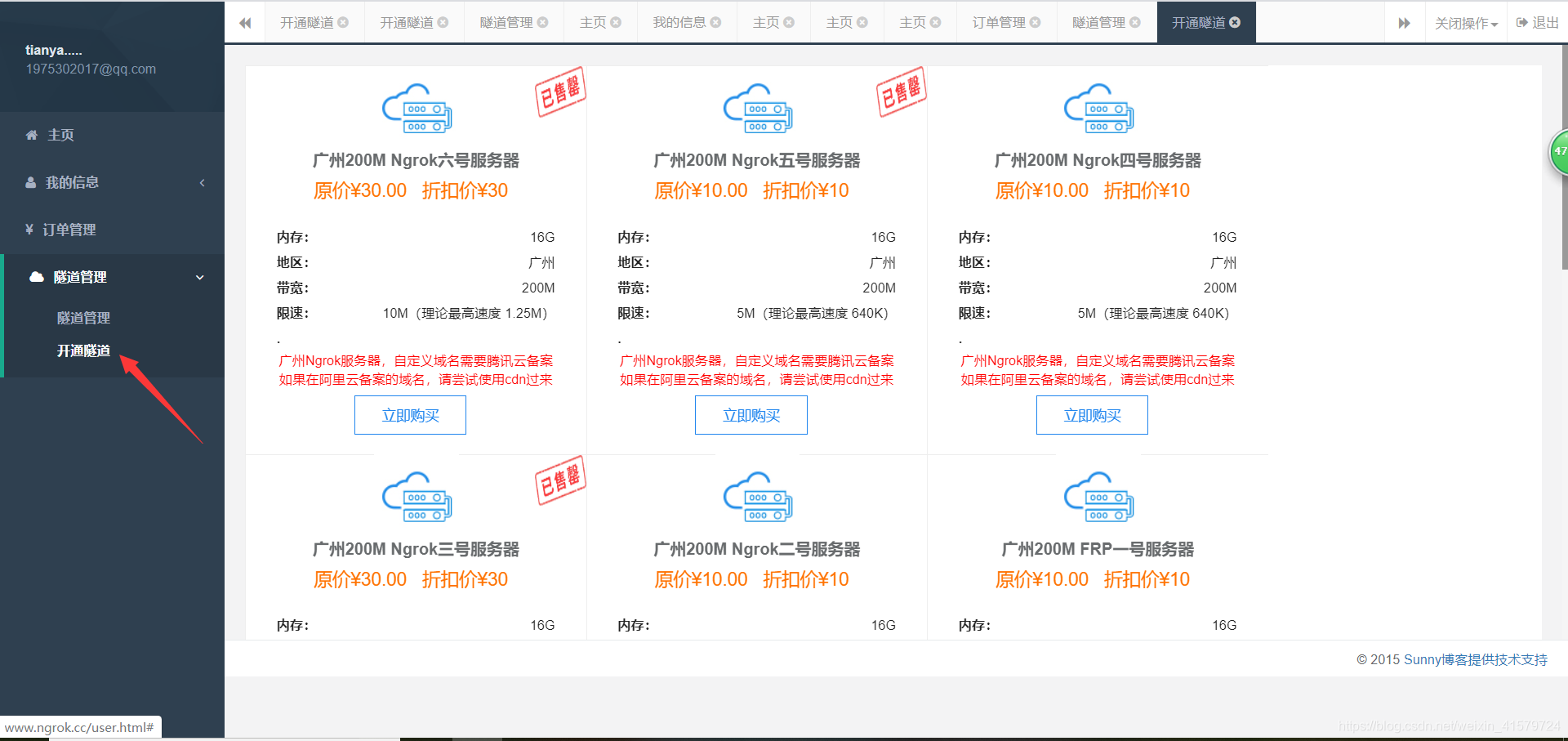This screenshot has width=1568, height=741.
Task: Click the cloud server icon of Ngrok四号服务器
Action: [1098, 108]
